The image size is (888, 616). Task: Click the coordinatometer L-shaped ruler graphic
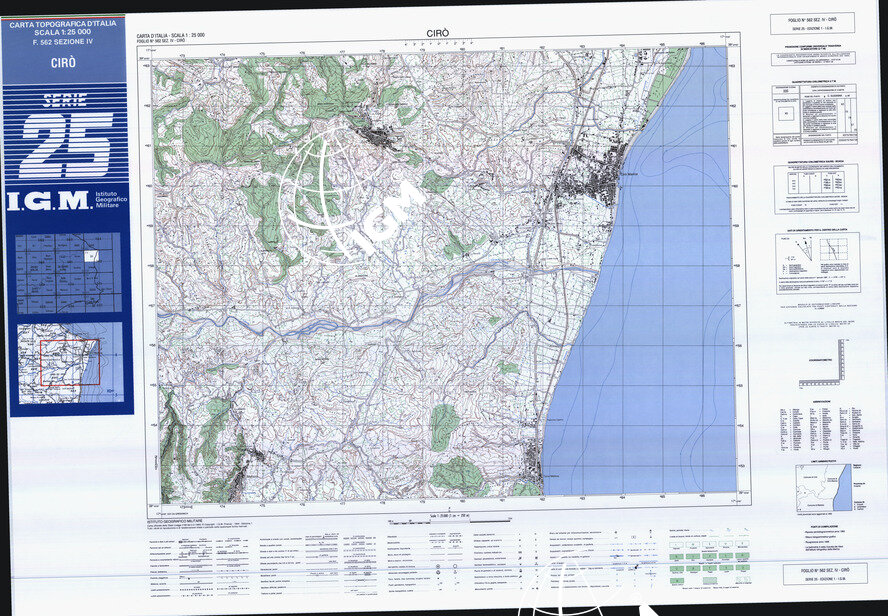pos(834,370)
